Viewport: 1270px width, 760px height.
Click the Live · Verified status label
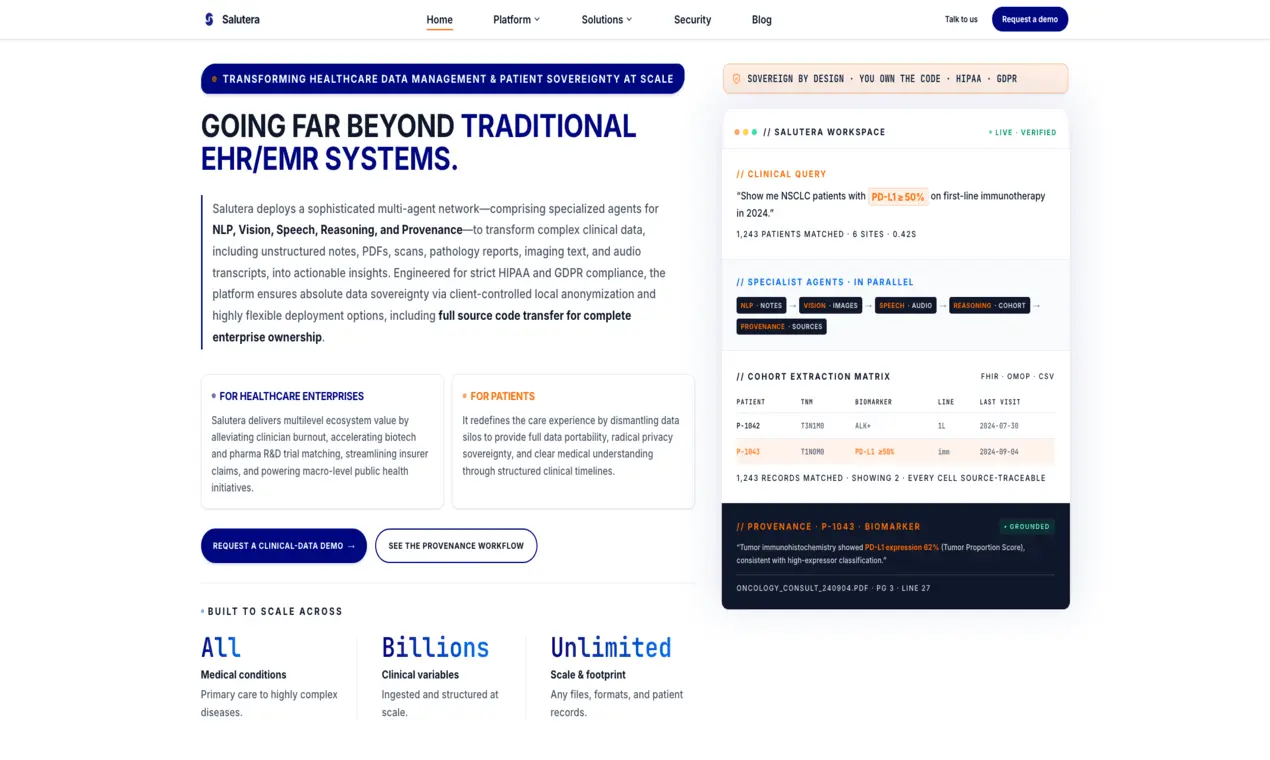[x=1022, y=132]
